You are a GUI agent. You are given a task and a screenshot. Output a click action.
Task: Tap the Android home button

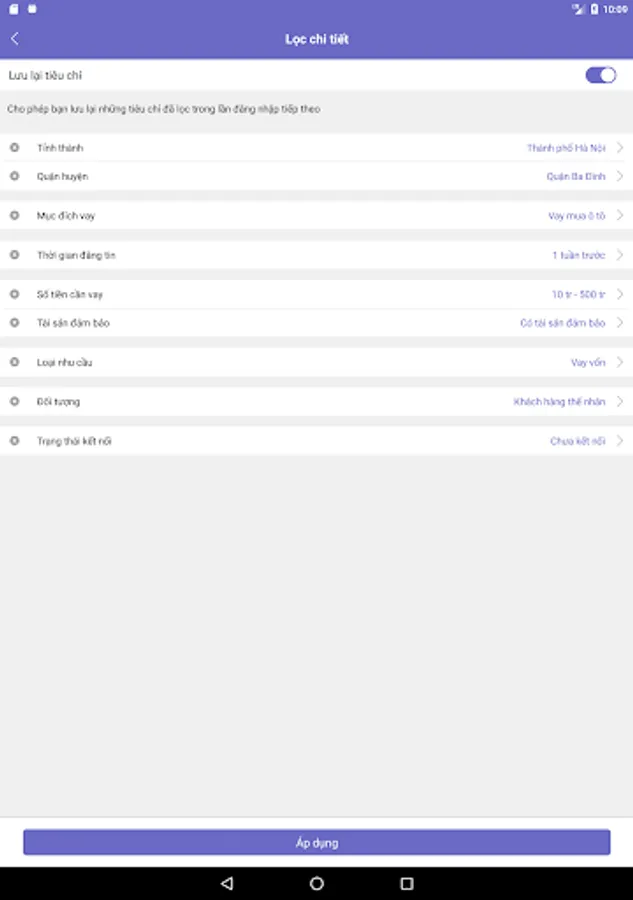tap(317, 884)
